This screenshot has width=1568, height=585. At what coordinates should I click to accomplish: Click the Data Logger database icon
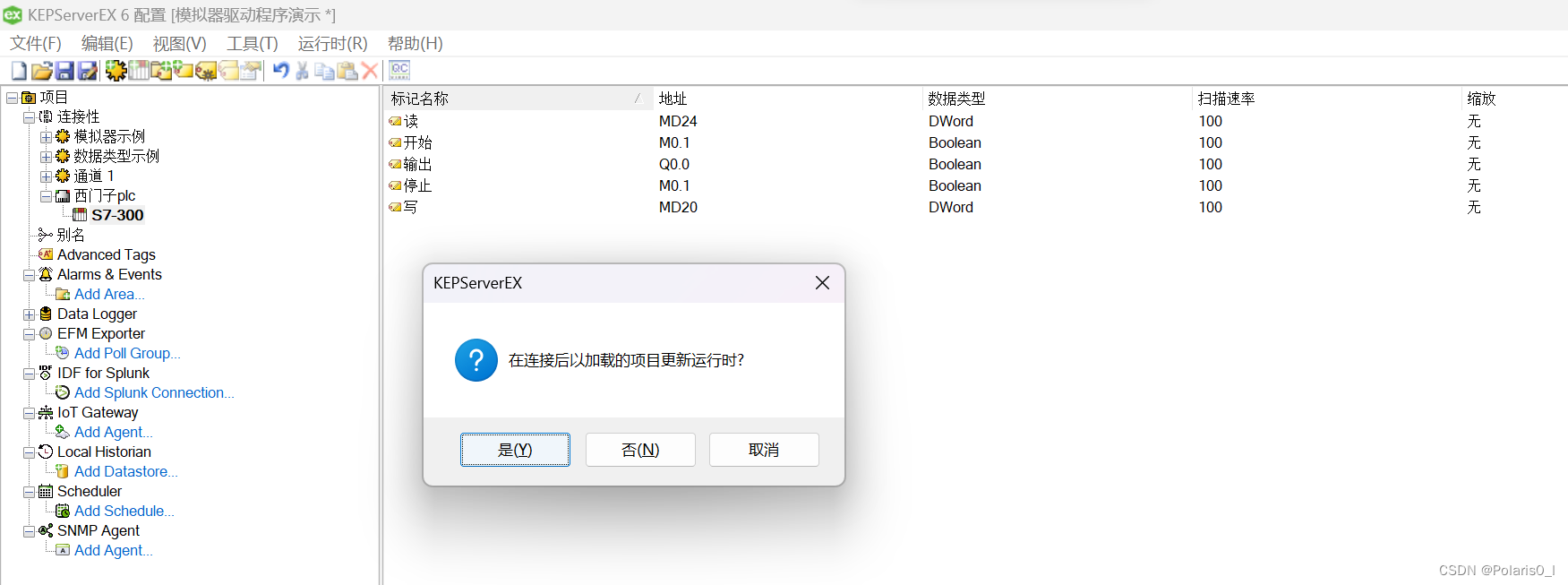click(46, 314)
